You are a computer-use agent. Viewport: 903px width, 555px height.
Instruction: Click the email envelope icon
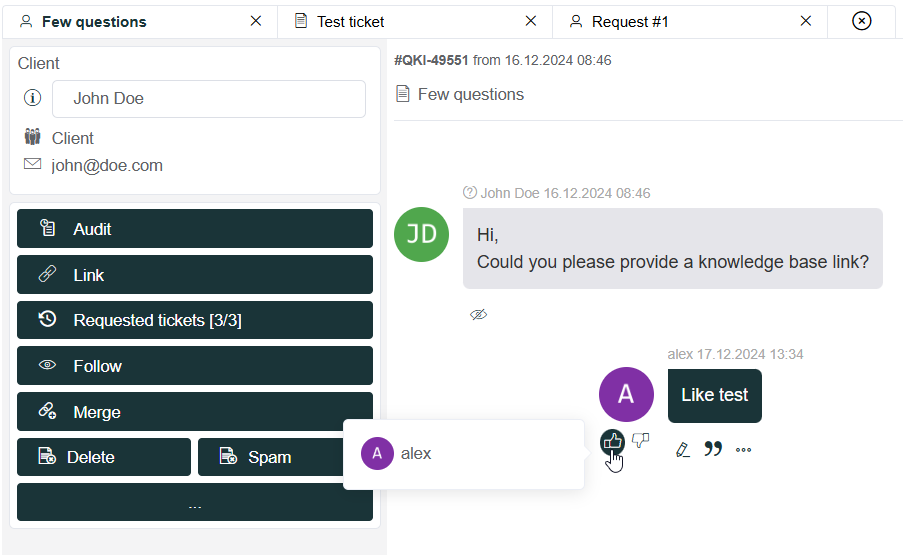pyautogui.click(x=32, y=164)
